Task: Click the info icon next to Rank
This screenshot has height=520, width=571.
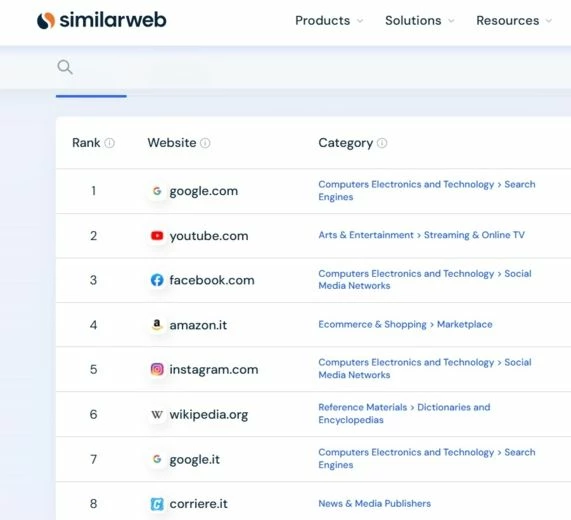Action: (x=110, y=143)
